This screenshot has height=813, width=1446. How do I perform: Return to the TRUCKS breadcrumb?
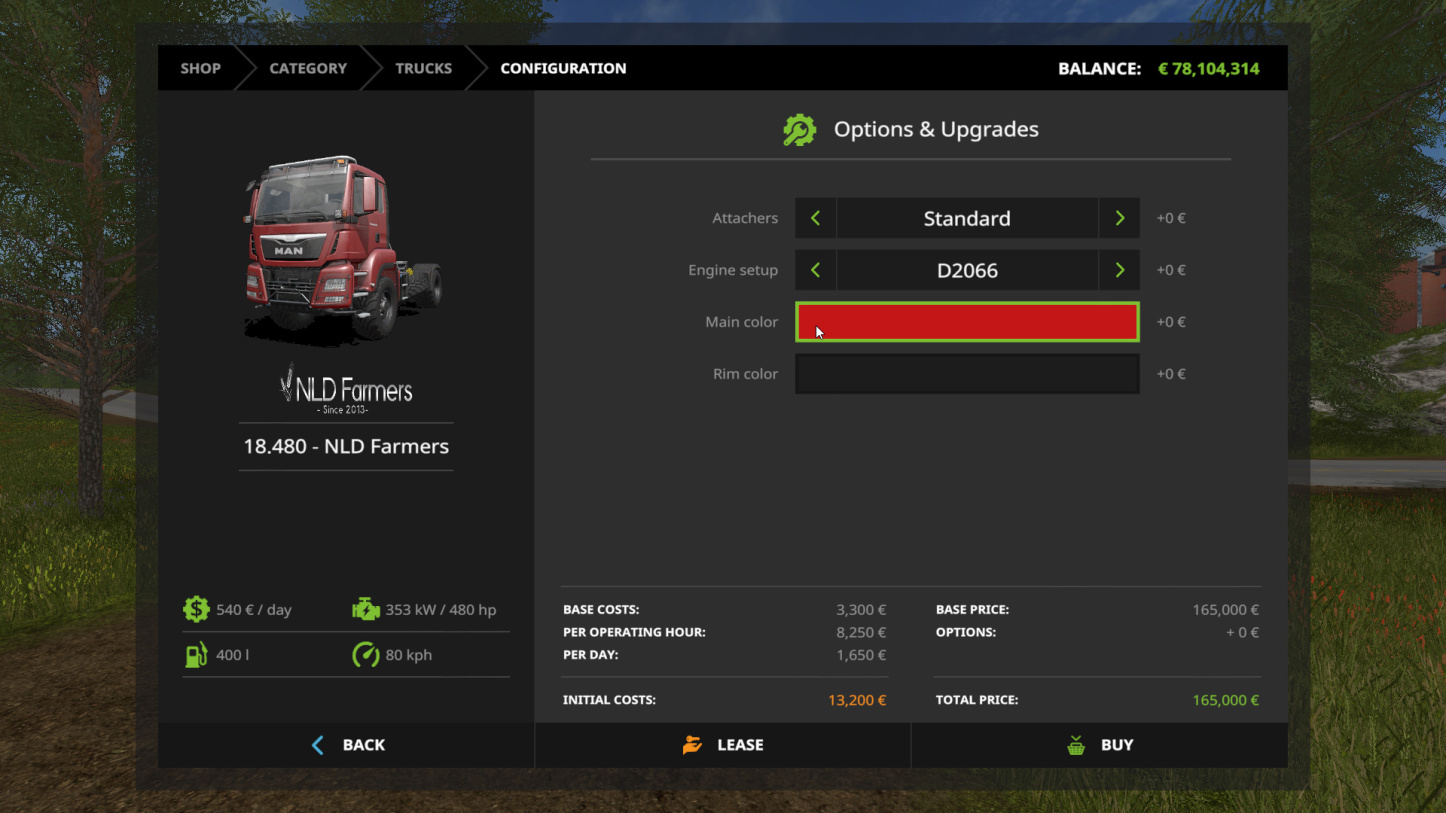click(423, 68)
